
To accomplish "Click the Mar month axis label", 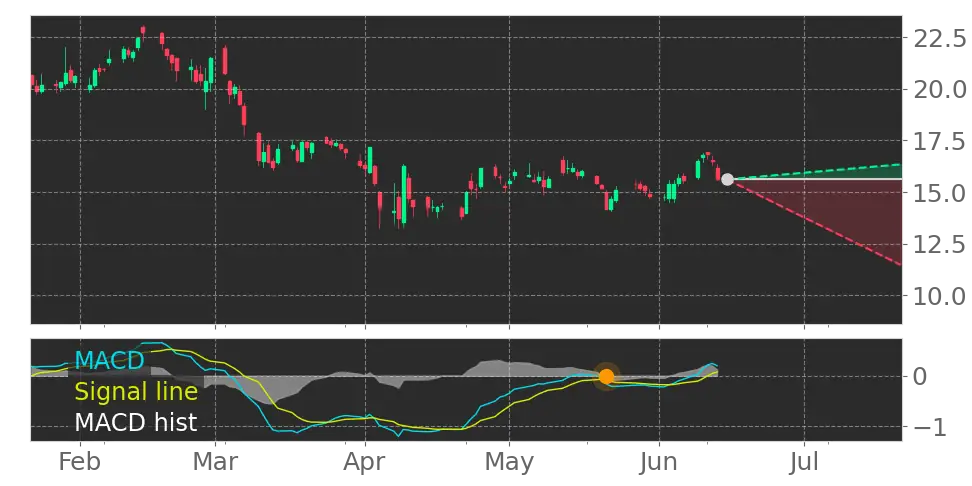I will (215, 462).
